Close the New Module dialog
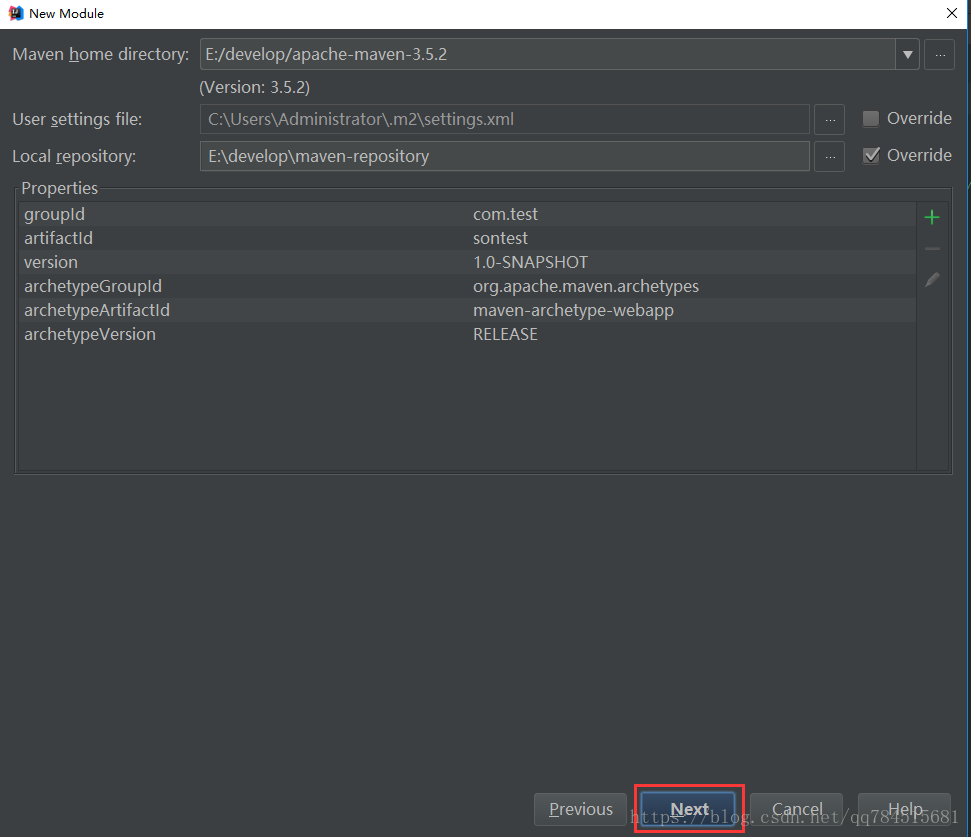 coord(952,13)
